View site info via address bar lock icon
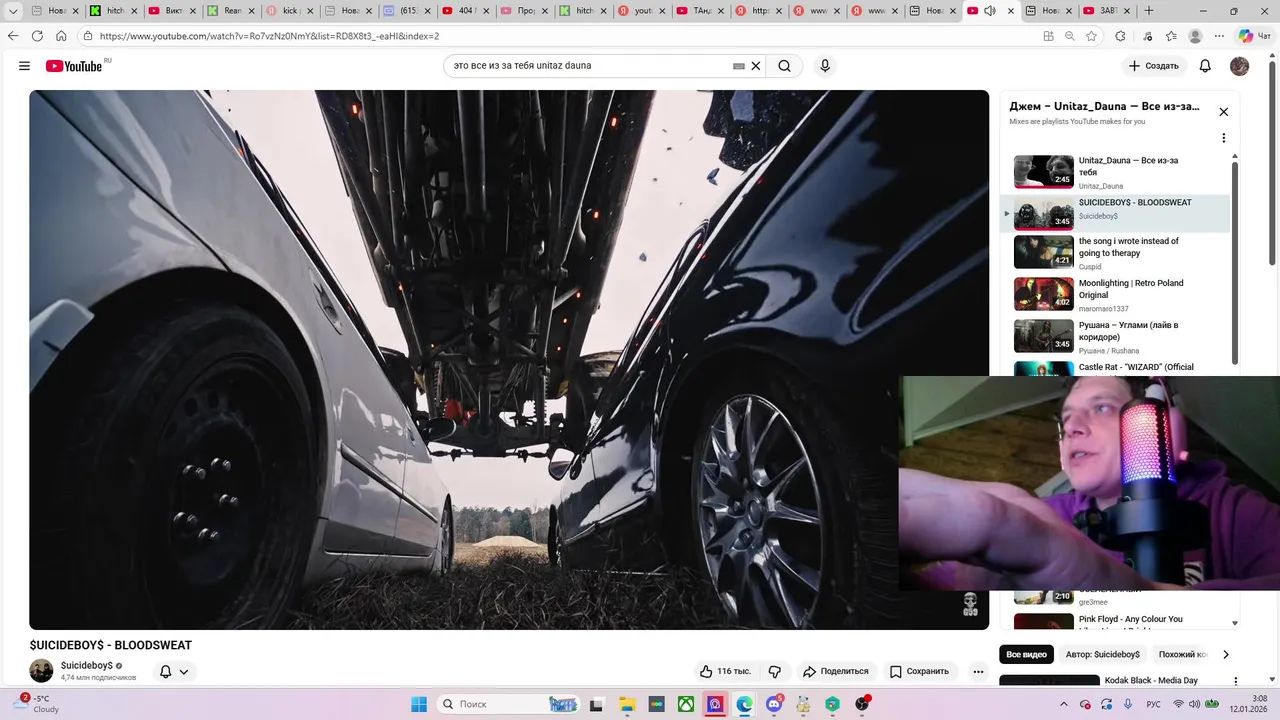The width and height of the screenshot is (1280, 720). tap(88, 36)
